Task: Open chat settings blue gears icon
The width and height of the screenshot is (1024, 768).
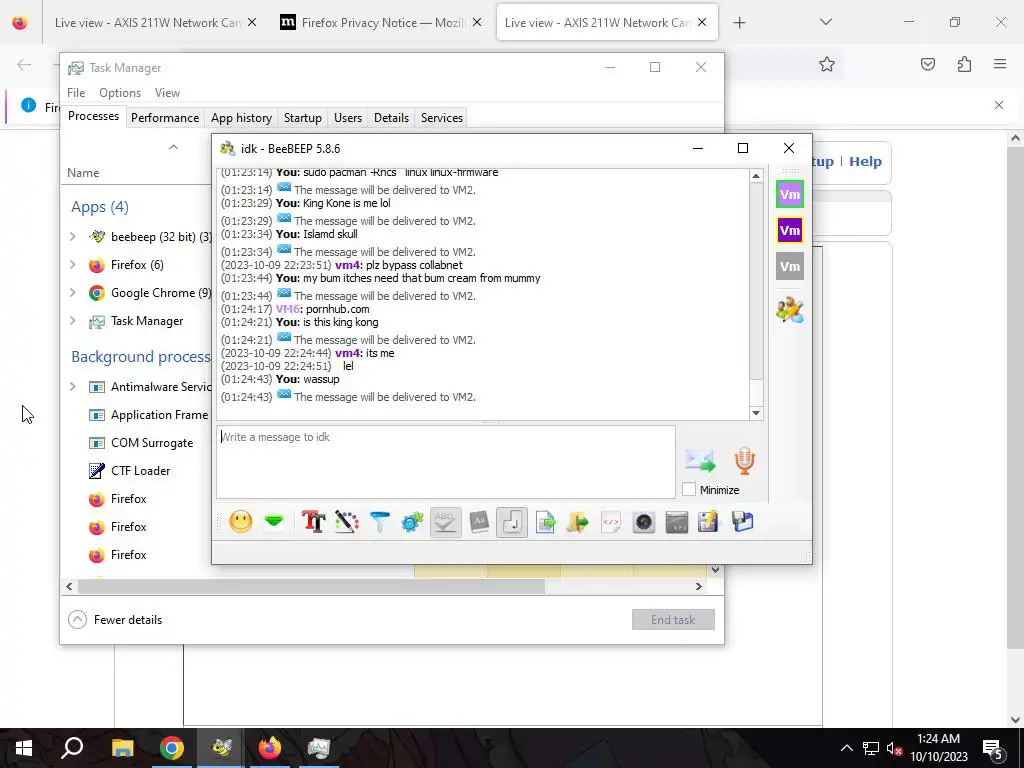Action: click(x=412, y=522)
